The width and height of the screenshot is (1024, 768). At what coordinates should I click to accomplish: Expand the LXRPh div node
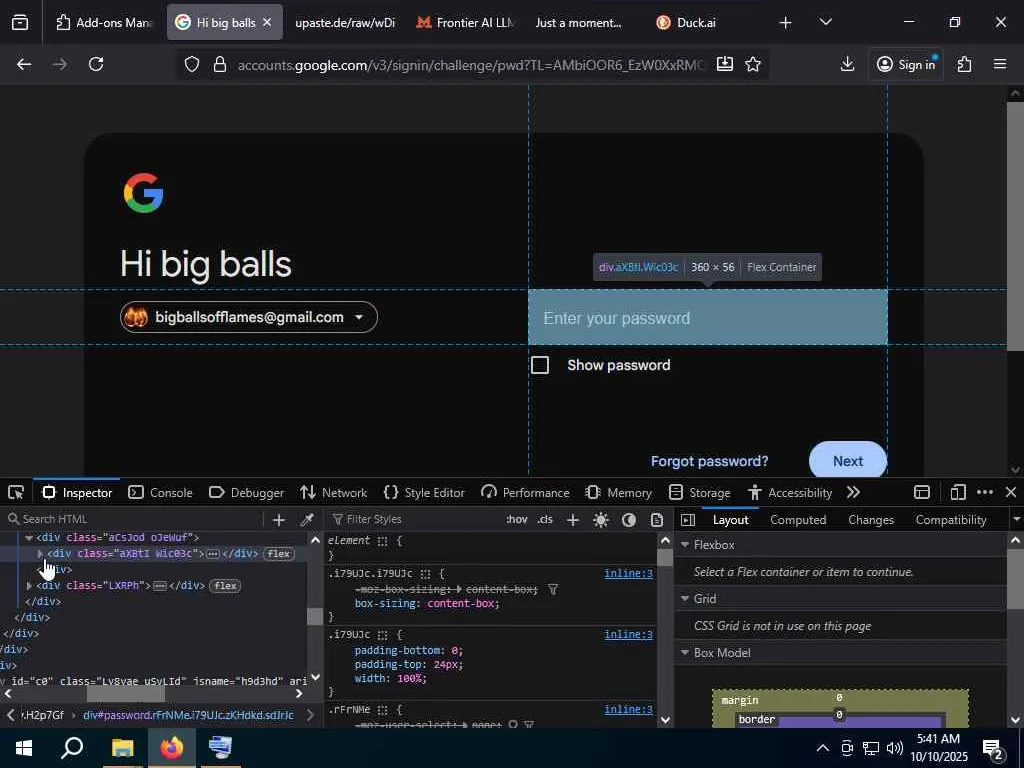click(x=29, y=586)
